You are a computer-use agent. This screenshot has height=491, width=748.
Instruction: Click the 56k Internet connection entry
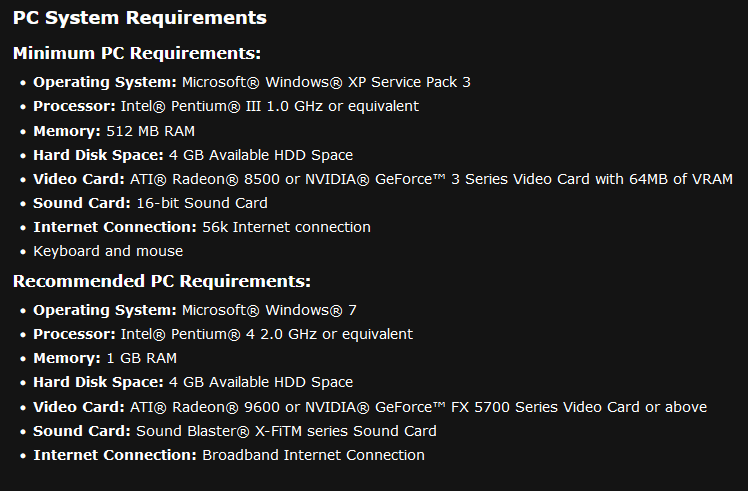(x=202, y=227)
